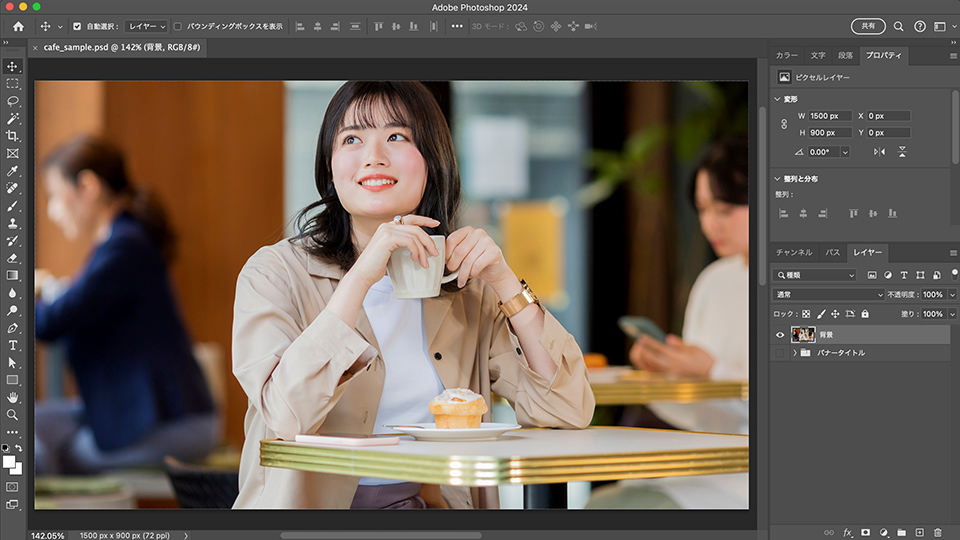This screenshot has width=960, height=540.
Task: Select the History Brush tool
Action: click(x=12, y=241)
